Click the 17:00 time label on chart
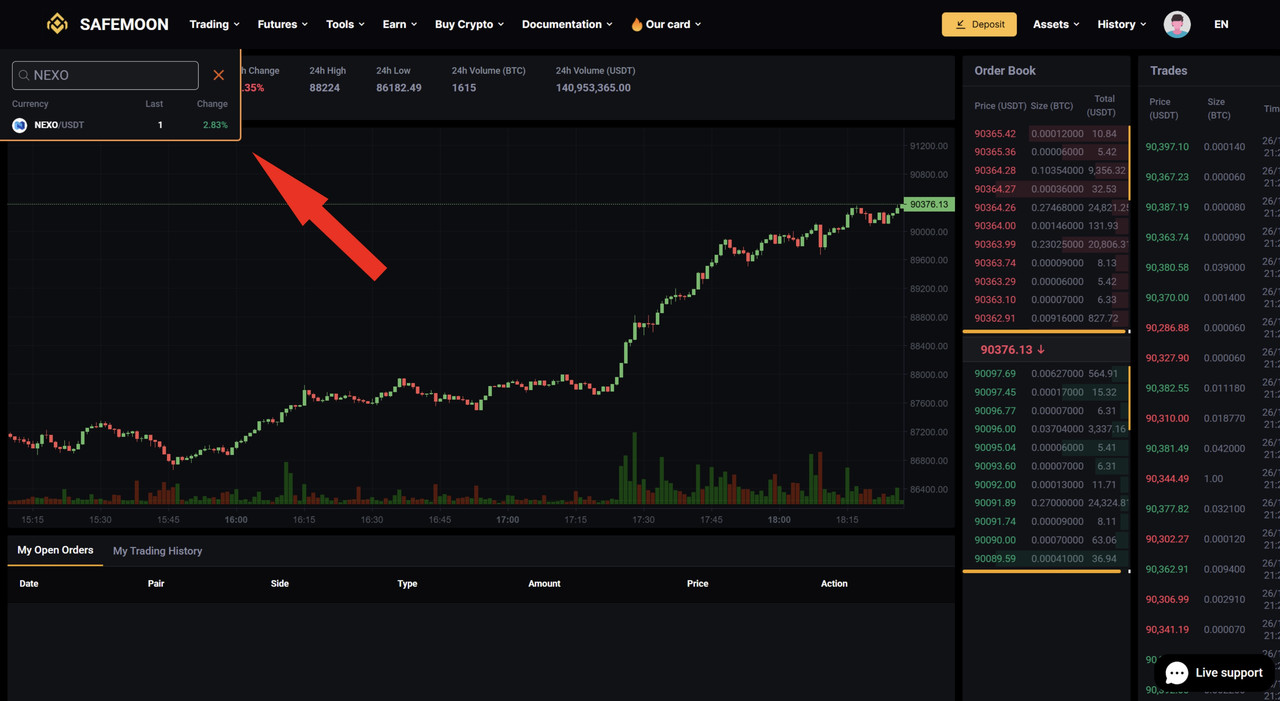1280x701 pixels. pos(508,520)
